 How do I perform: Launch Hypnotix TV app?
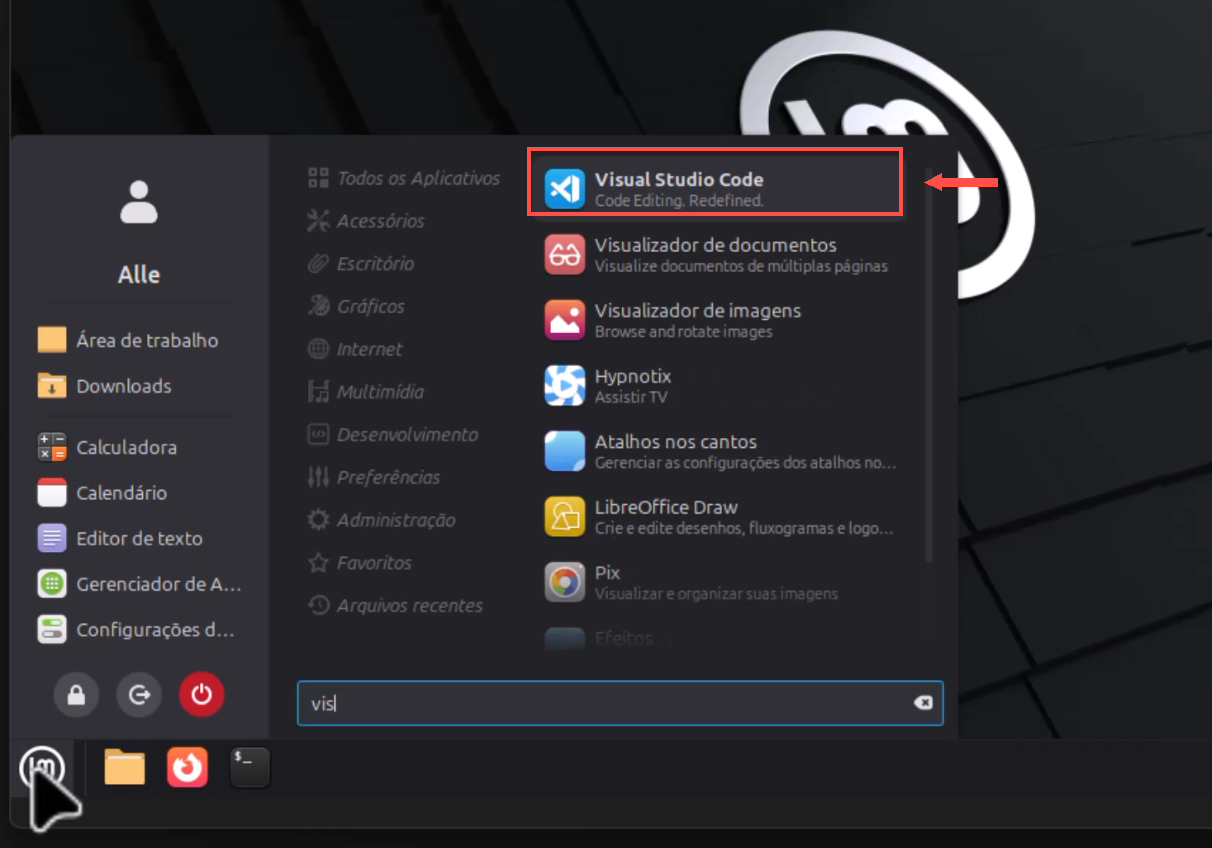(716, 386)
